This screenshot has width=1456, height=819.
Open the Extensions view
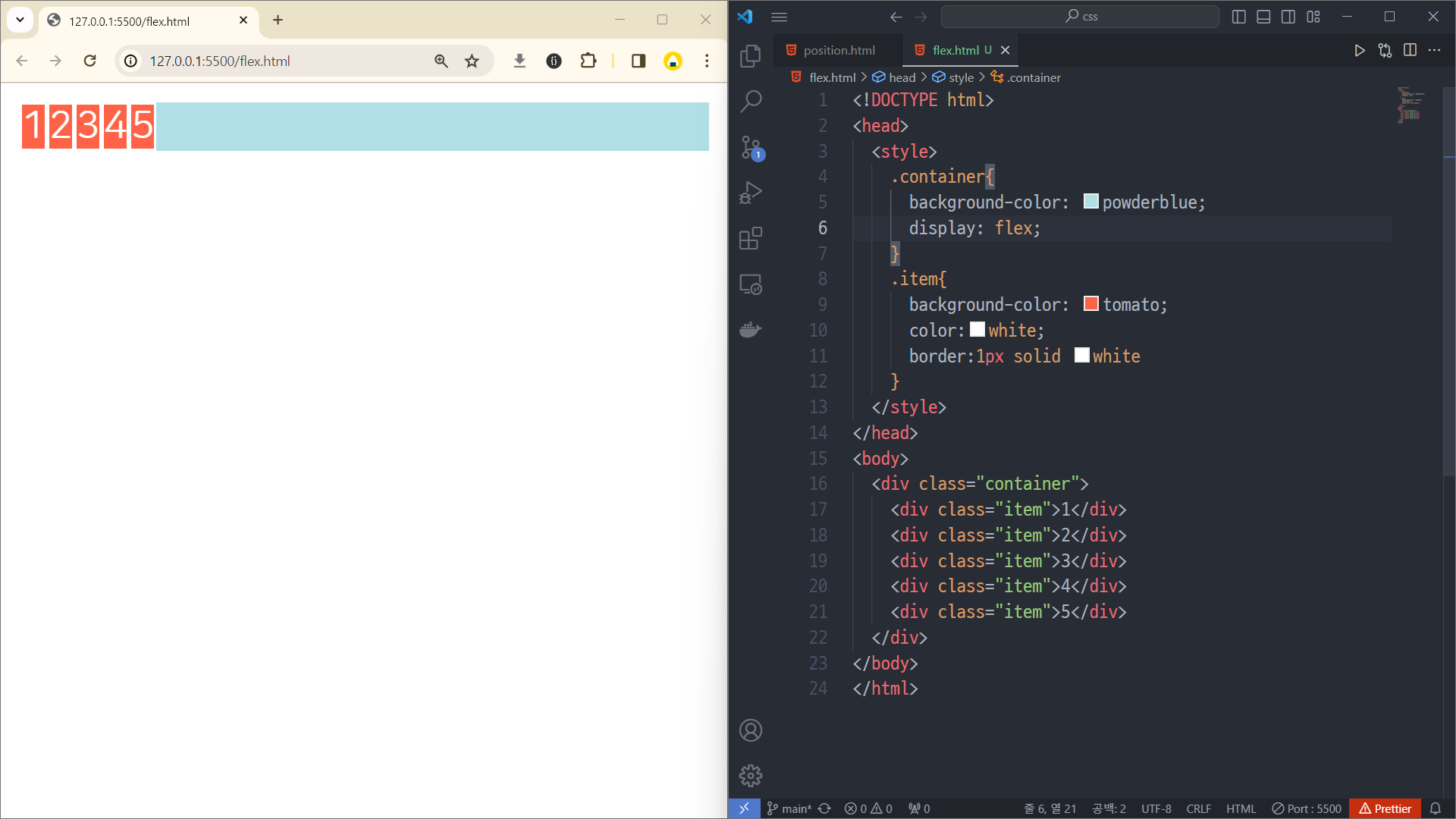click(x=750, y=239)
